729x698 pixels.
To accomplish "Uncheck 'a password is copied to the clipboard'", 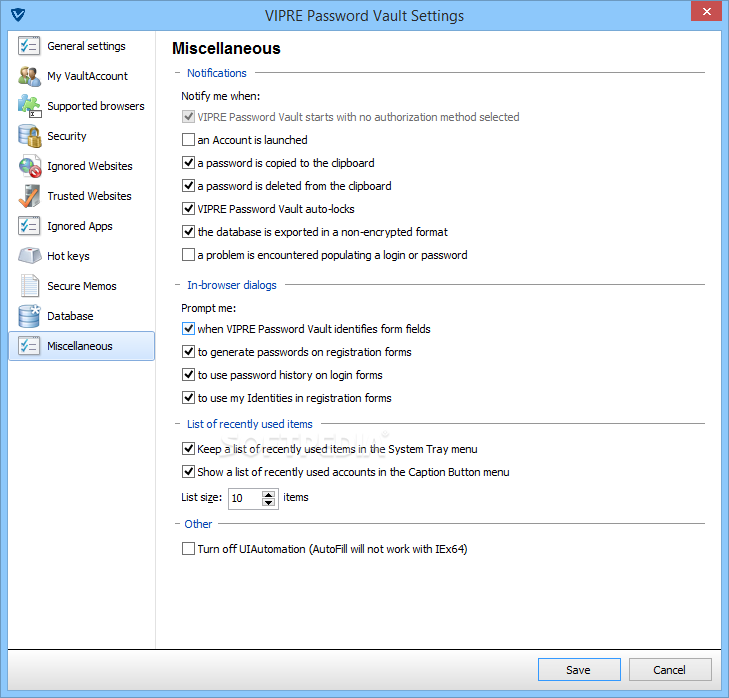I will (188, 163).
